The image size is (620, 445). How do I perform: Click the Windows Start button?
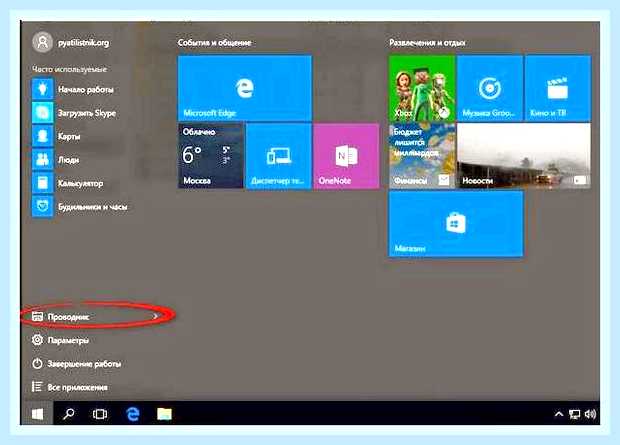point(37,414)
